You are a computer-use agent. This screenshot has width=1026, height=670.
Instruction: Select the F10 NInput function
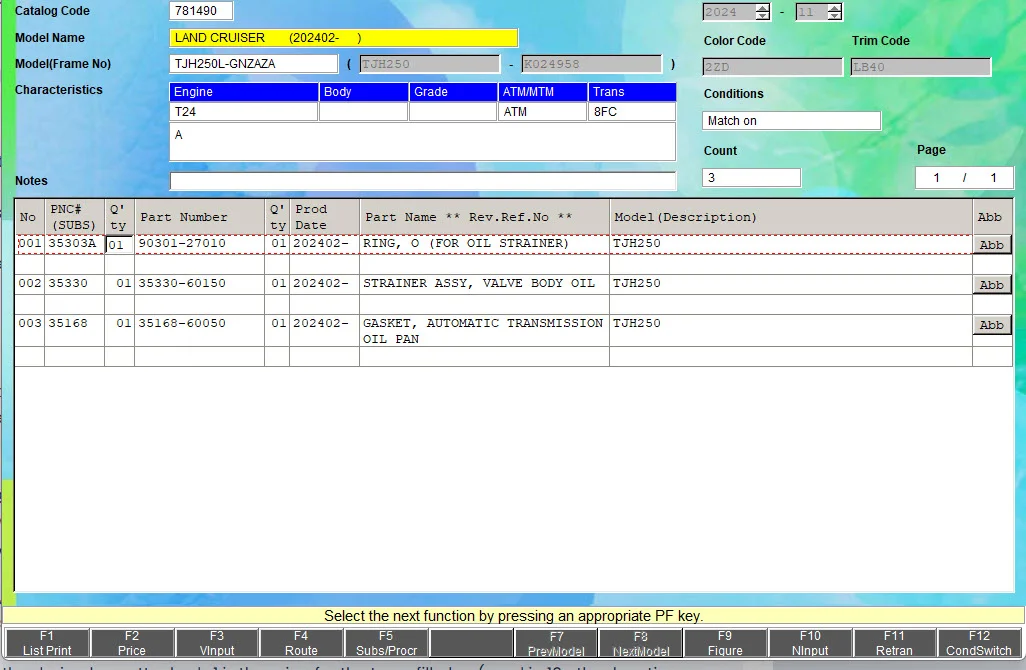[810, 643]
